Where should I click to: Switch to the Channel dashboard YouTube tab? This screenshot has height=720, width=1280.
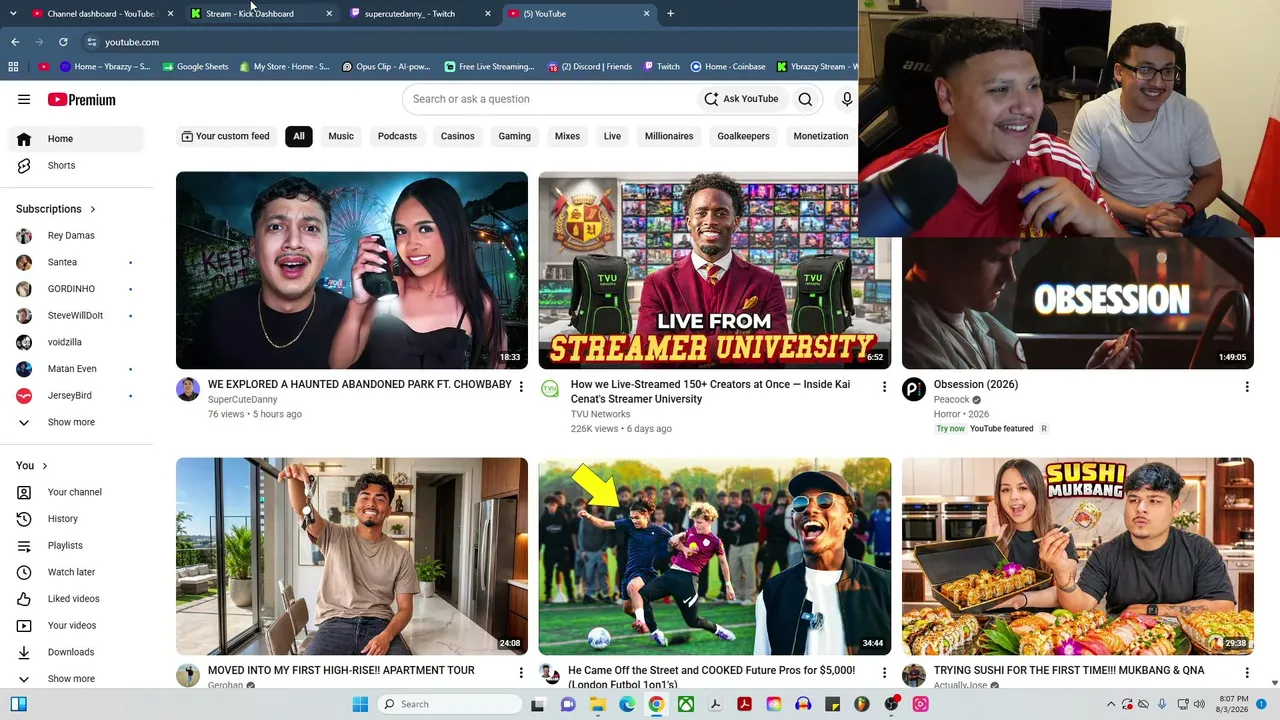pyautogui.click(x=101, y=14)
